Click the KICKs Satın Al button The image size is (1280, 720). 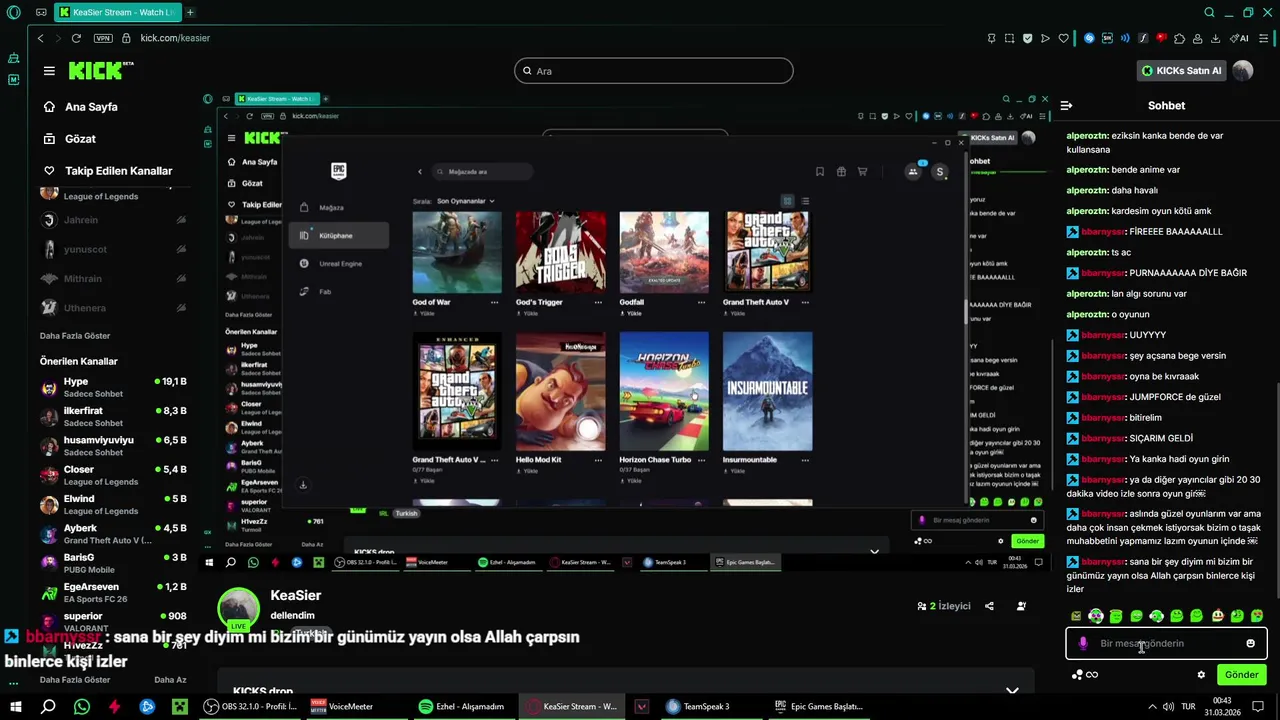click(x=1182, y=71)
